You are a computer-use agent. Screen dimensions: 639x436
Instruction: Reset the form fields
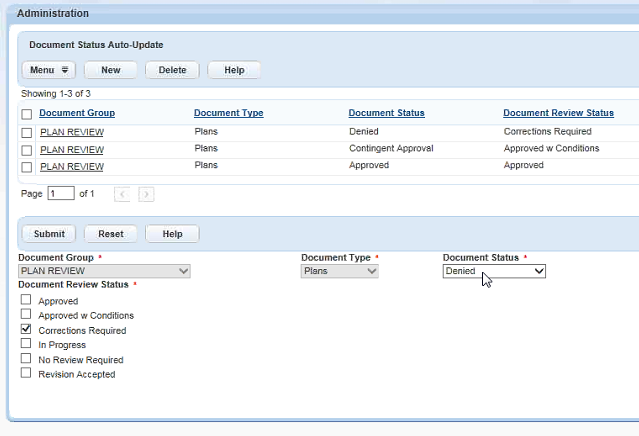(111, 234)
